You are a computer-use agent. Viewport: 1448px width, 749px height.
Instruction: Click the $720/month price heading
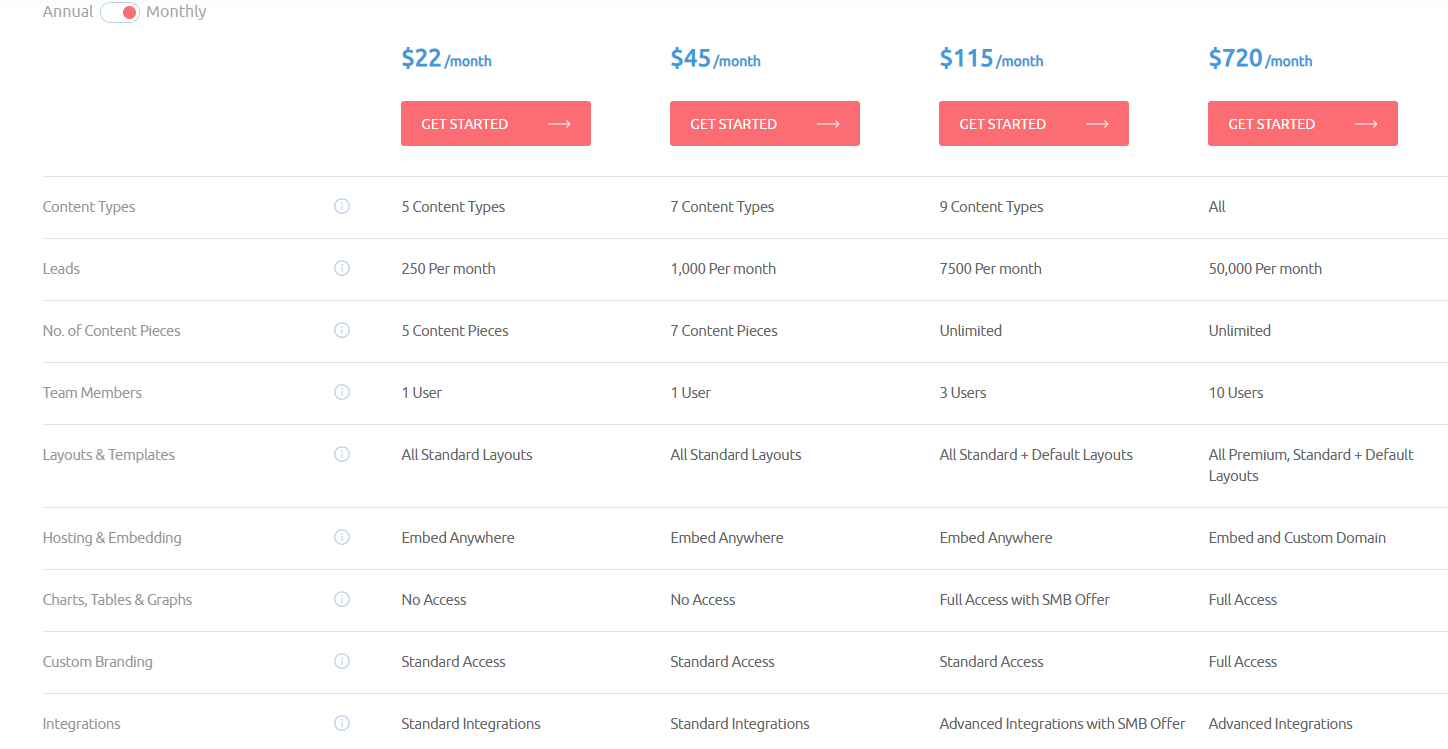point(1260,59)
